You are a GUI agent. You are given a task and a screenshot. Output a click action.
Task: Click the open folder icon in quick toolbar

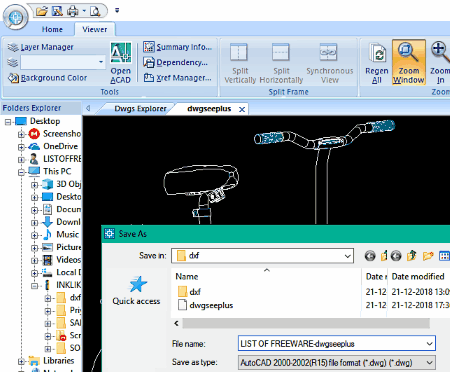[42, 11]
